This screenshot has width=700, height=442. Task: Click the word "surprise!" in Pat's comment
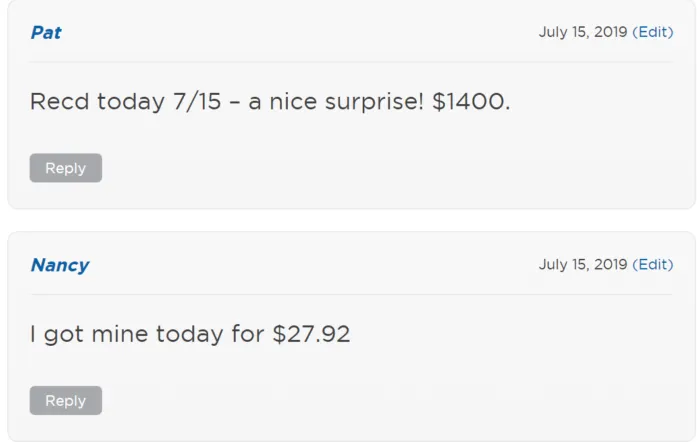[373, 102]
